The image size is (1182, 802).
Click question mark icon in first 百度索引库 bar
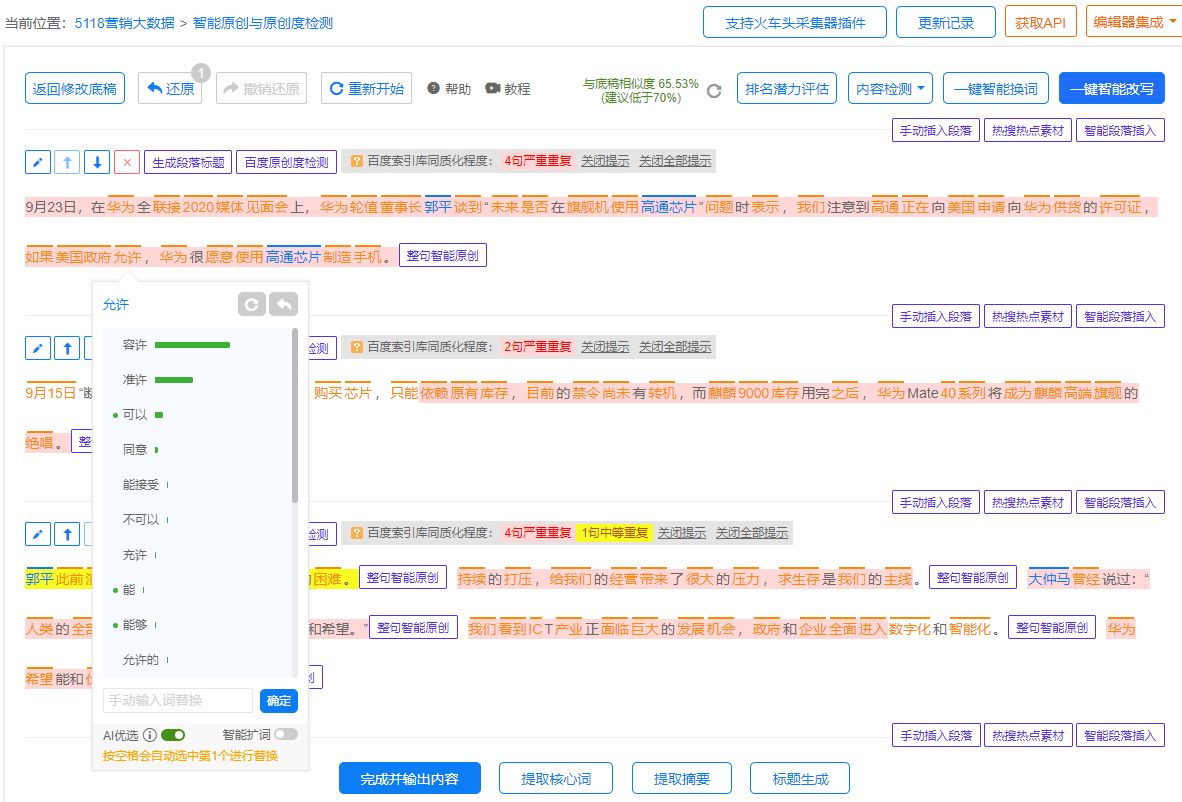tap(357, 161)
